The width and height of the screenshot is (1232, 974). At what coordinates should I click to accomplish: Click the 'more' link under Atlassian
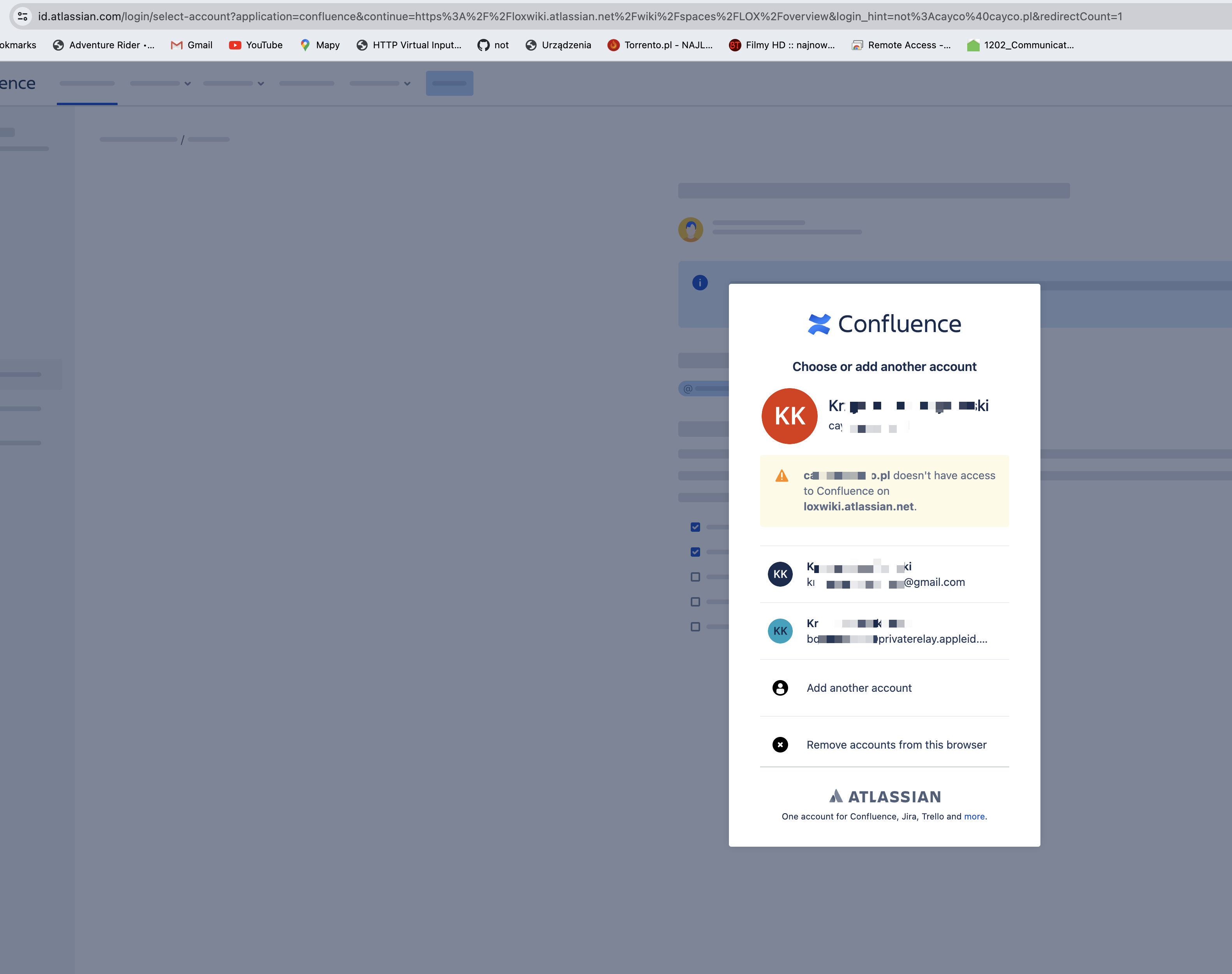tap(973, 817)
